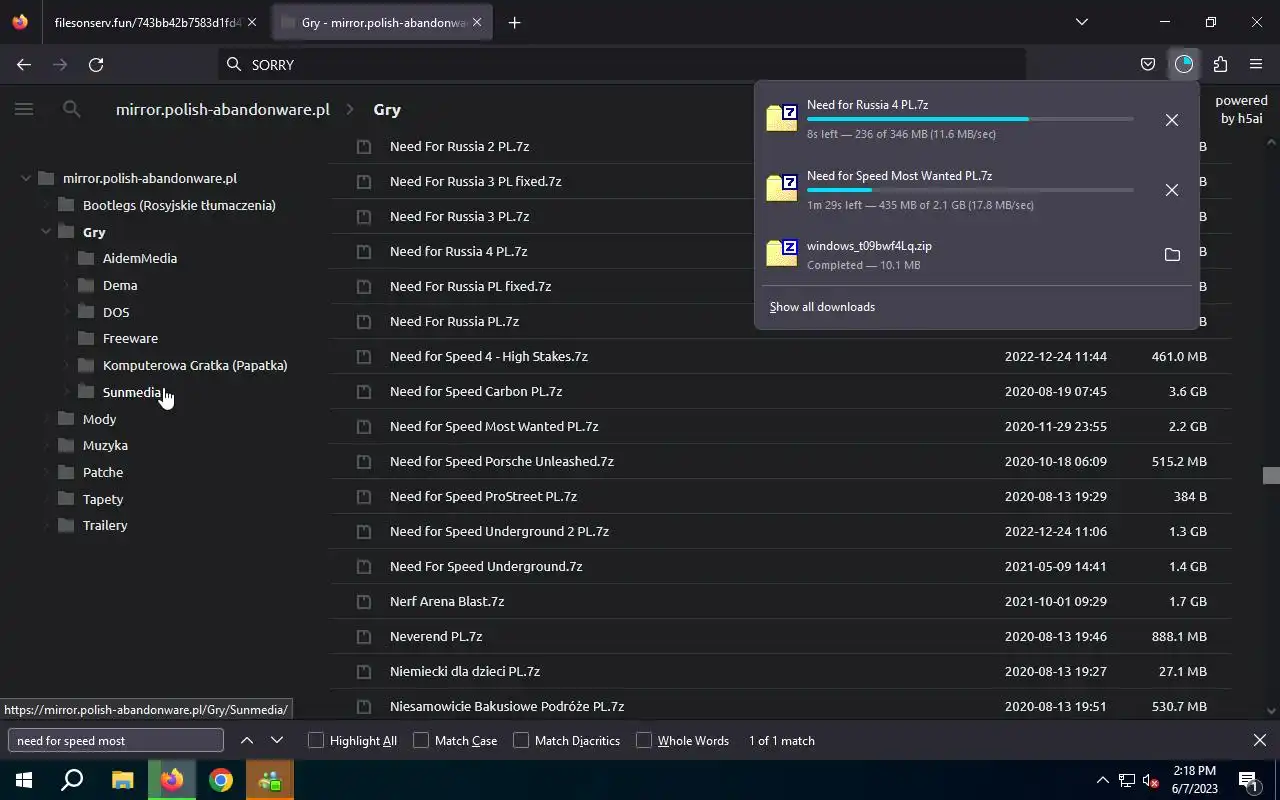The height and width of the screenshot is (800, 1280).
Task: Open Google Chrome from taskbar
Action: tap(221, 780)
